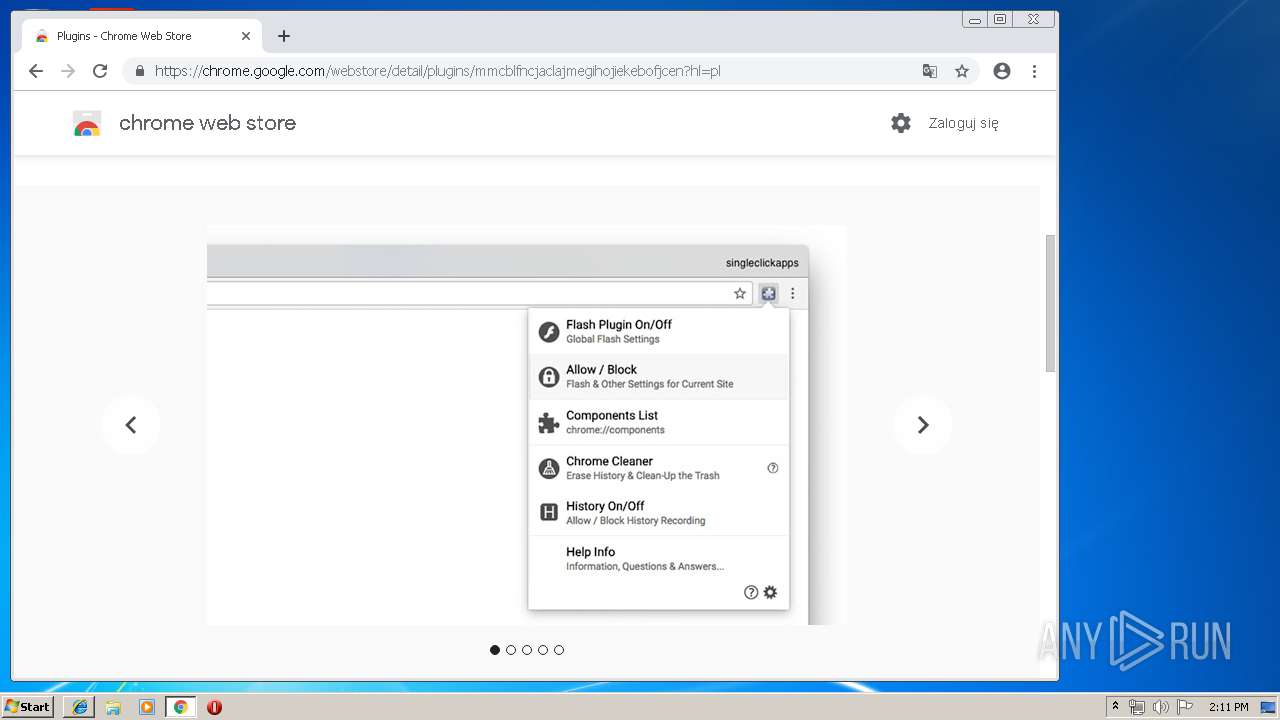Open the Windows Start menu
The image size is (1280, 720).
(x=28, y=706)
